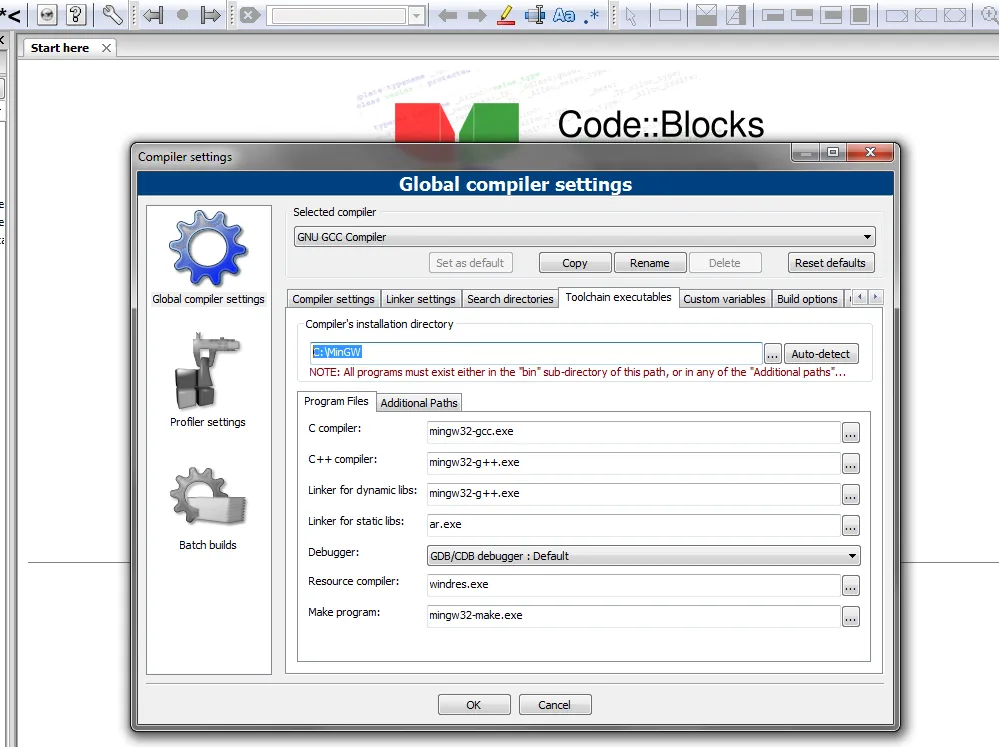Viewport: 999px width, 747px height.
Task: Switch to Search directories tab
Action: click(510, 299)
